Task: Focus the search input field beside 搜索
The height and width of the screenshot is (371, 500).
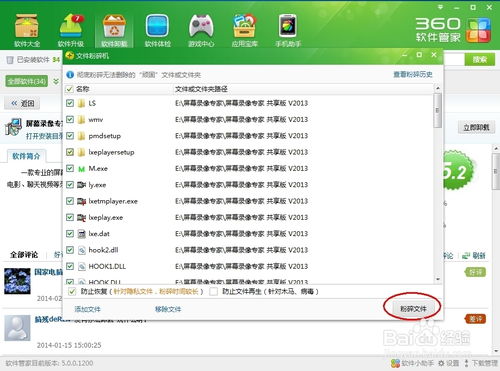Action: pos(454,59)
